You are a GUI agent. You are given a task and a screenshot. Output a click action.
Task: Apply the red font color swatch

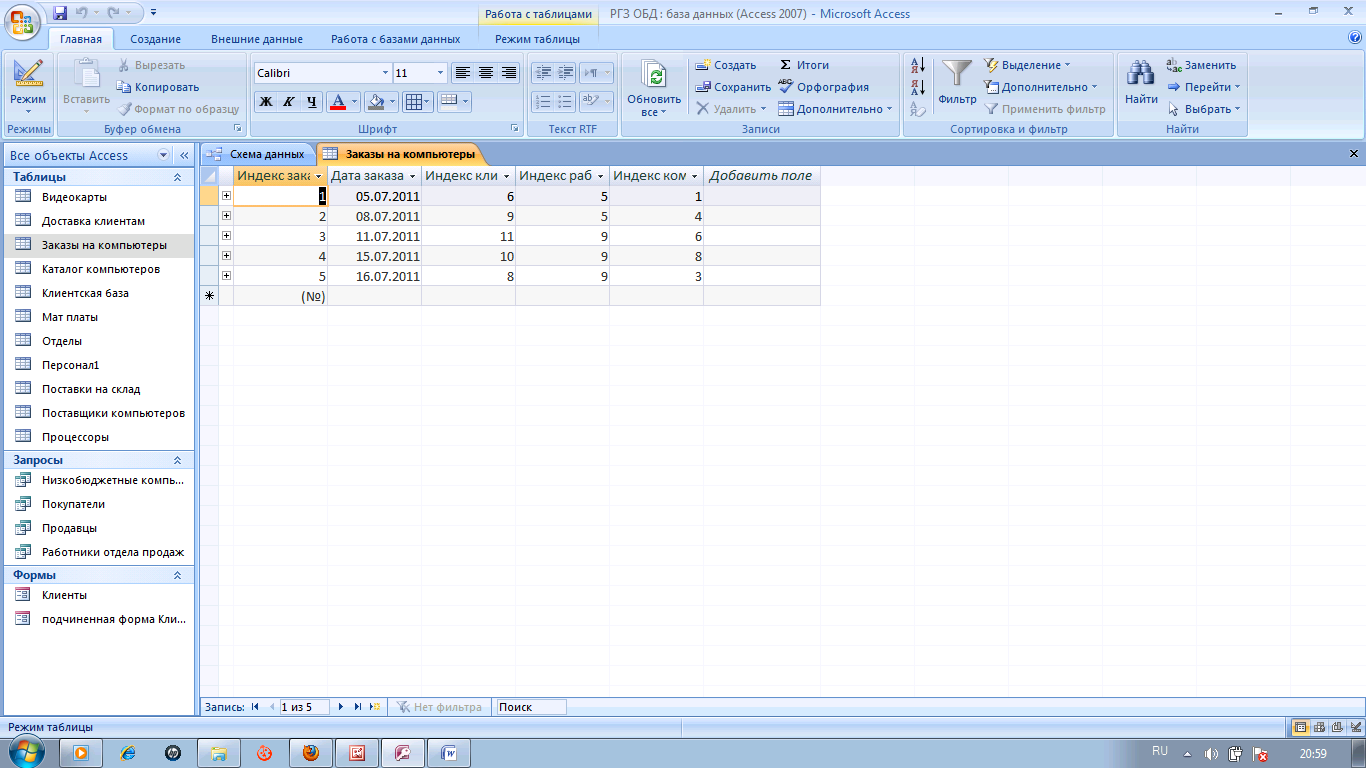tap(338, 102)
